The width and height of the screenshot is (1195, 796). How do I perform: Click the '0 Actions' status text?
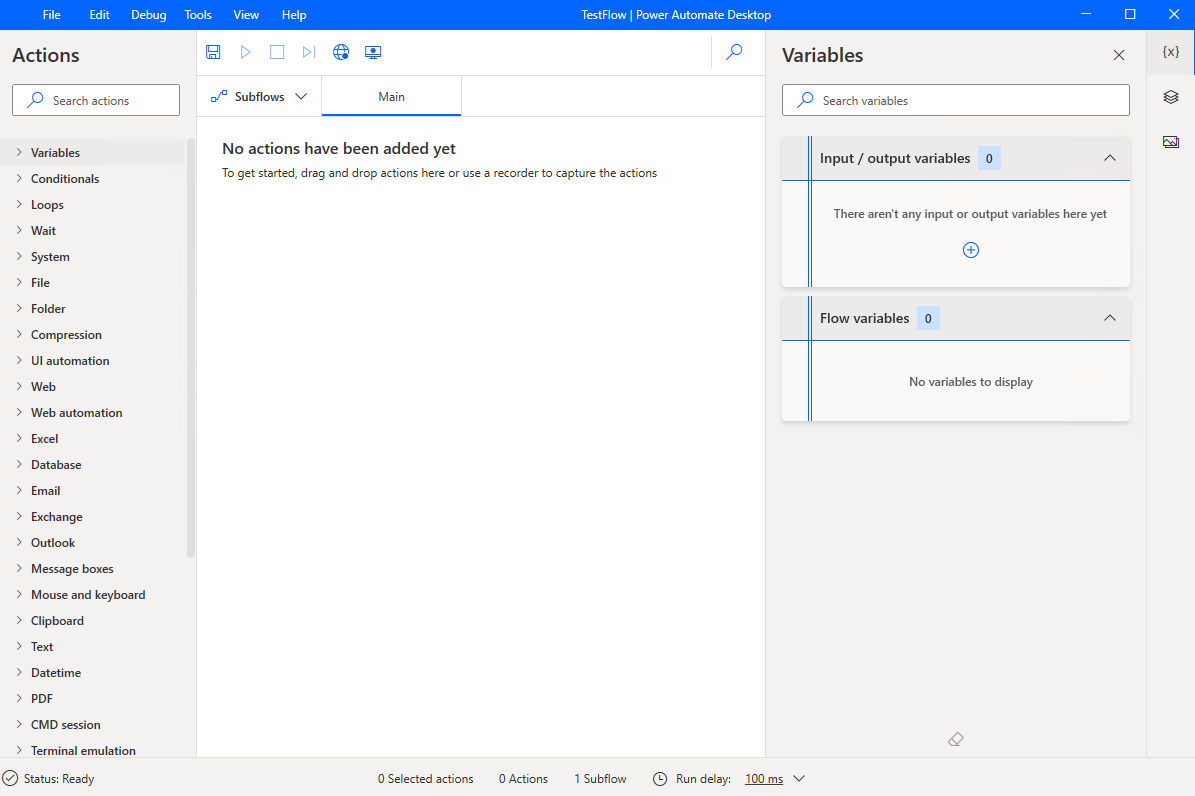coord(524,778)
